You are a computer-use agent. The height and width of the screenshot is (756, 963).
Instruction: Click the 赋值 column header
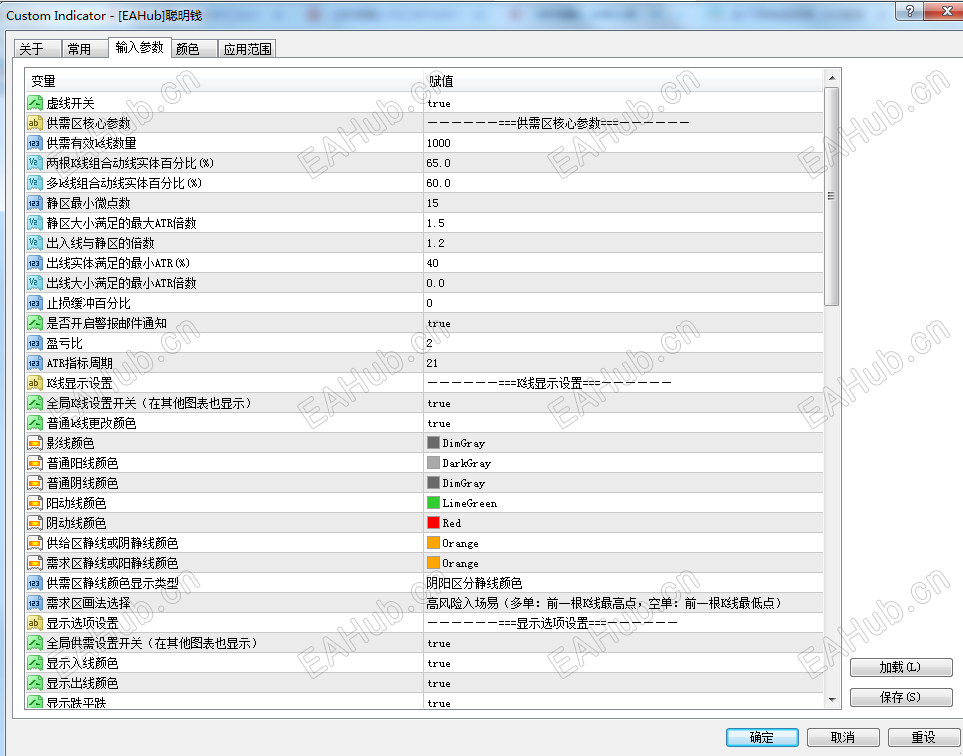point(623,81)
